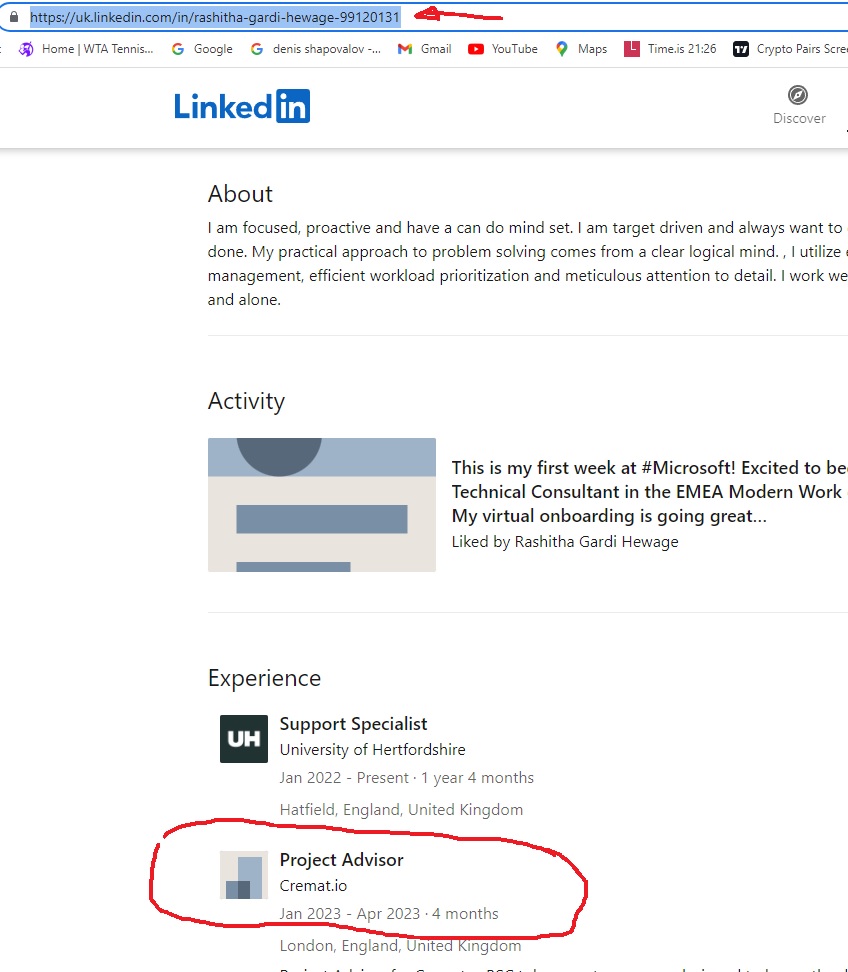Open the 'This is my first week at #Microsoft' post
Screen dimensions: 848x972
649,492
